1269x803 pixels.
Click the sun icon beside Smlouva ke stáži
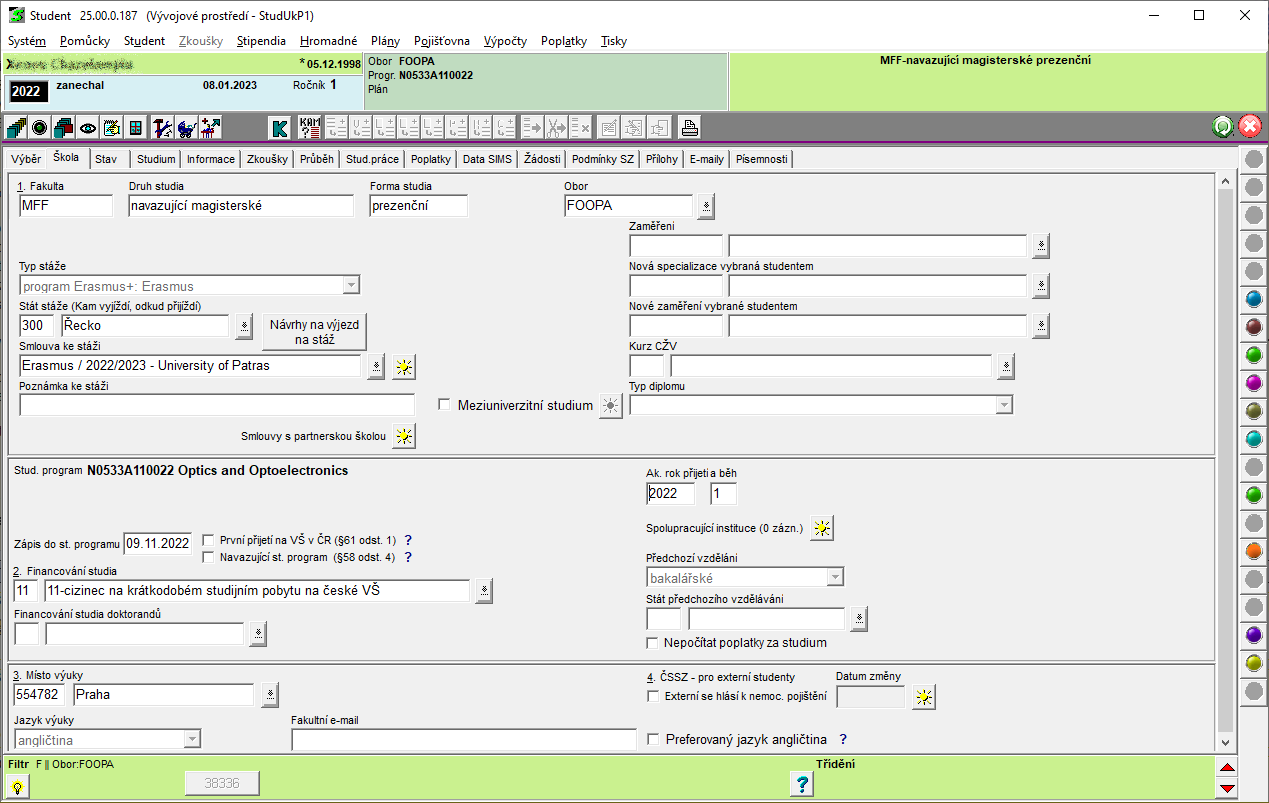(x=403, y=367)
